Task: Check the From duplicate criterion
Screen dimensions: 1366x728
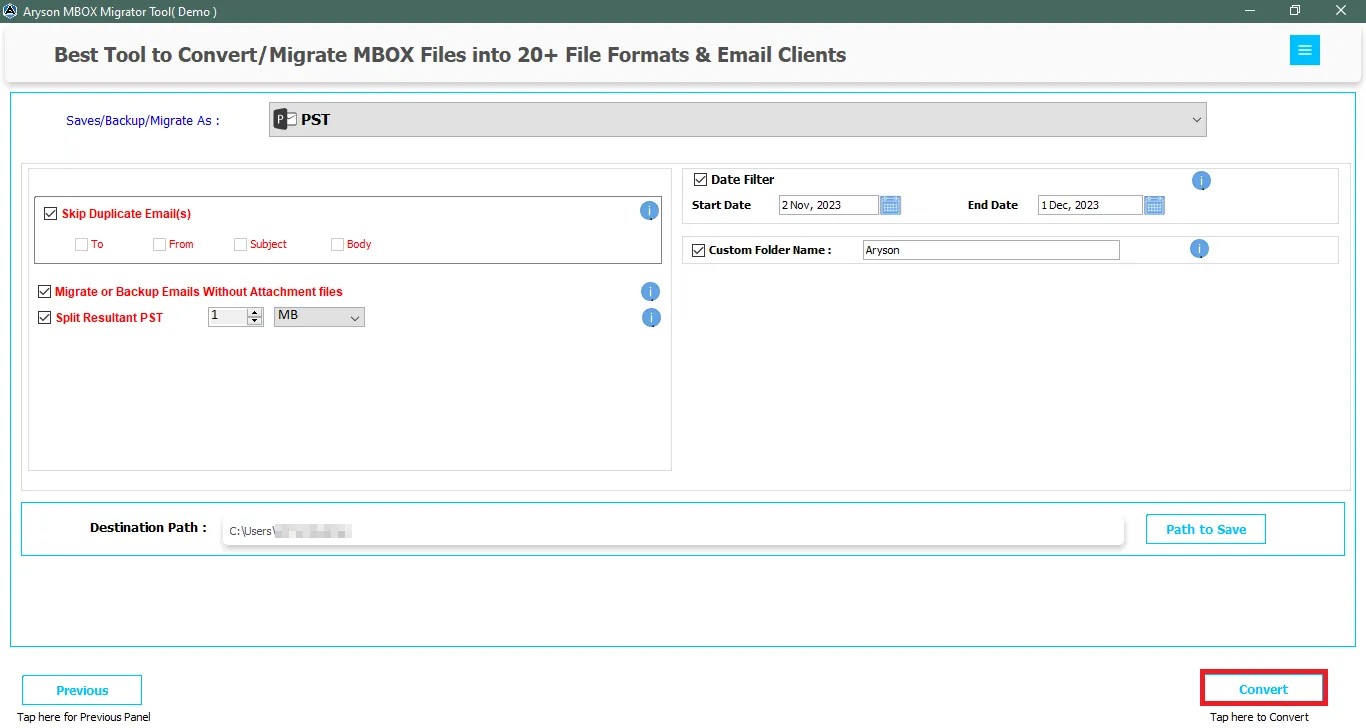Action: [159, 244]
